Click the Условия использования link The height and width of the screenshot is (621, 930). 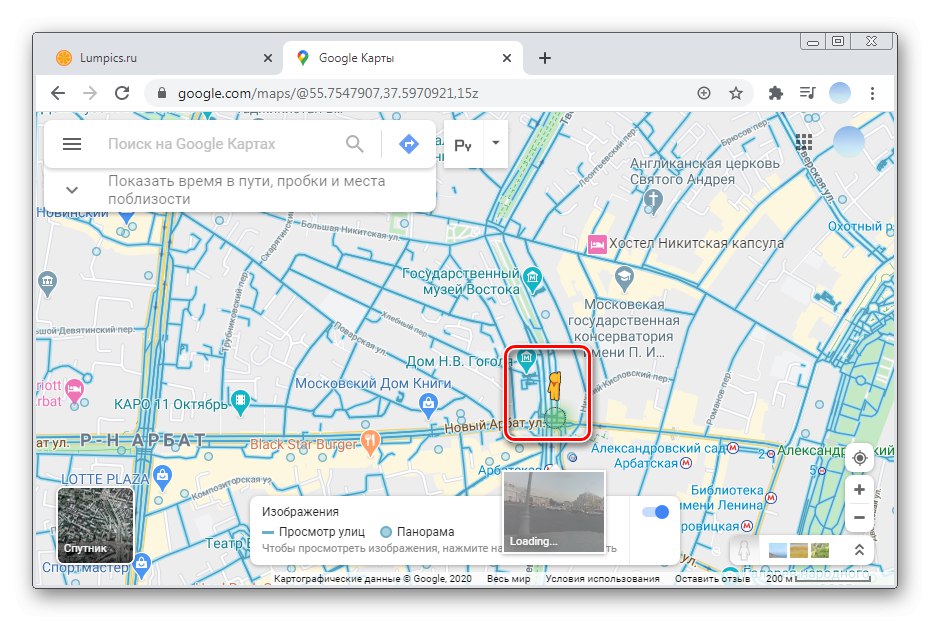602,579
